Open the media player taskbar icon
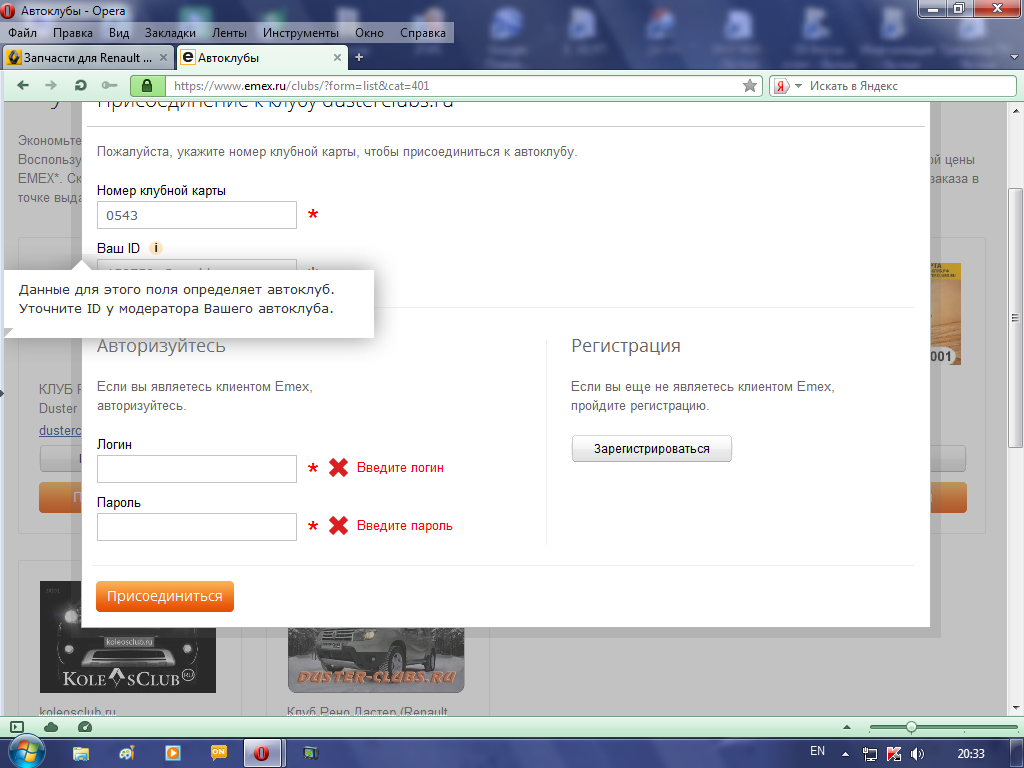 click(x=173, y=753)
